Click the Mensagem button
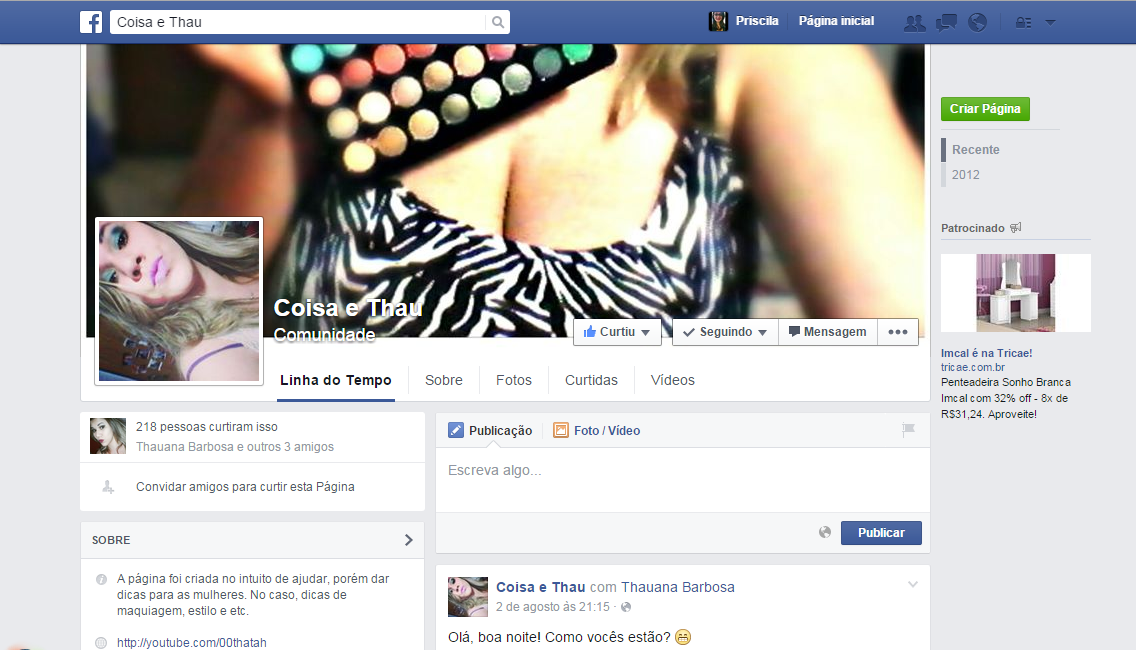This screenshot has width=1136, height=650. pos(827,332)
